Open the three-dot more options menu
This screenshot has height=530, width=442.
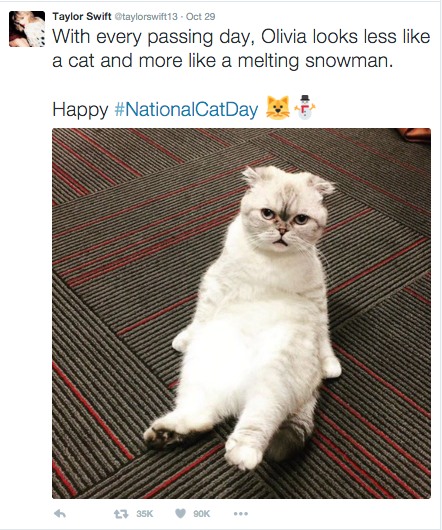click(241, 514)
